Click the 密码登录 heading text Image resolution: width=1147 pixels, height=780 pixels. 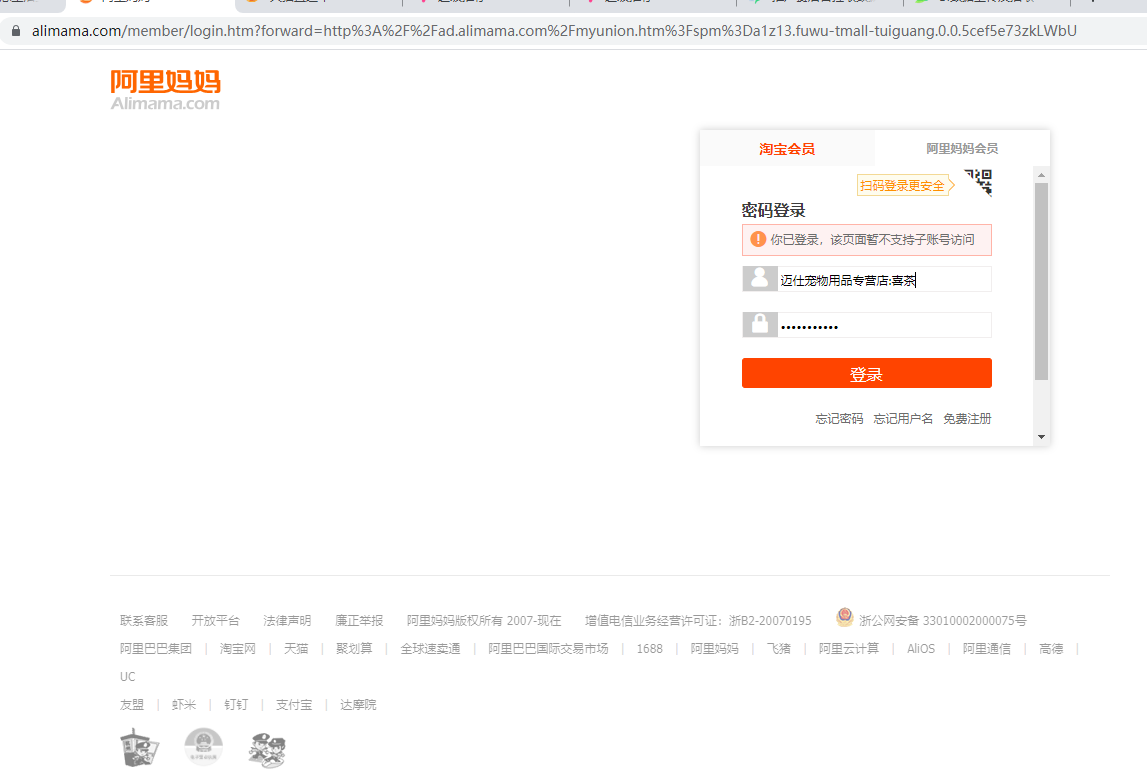tap(773, 211)
